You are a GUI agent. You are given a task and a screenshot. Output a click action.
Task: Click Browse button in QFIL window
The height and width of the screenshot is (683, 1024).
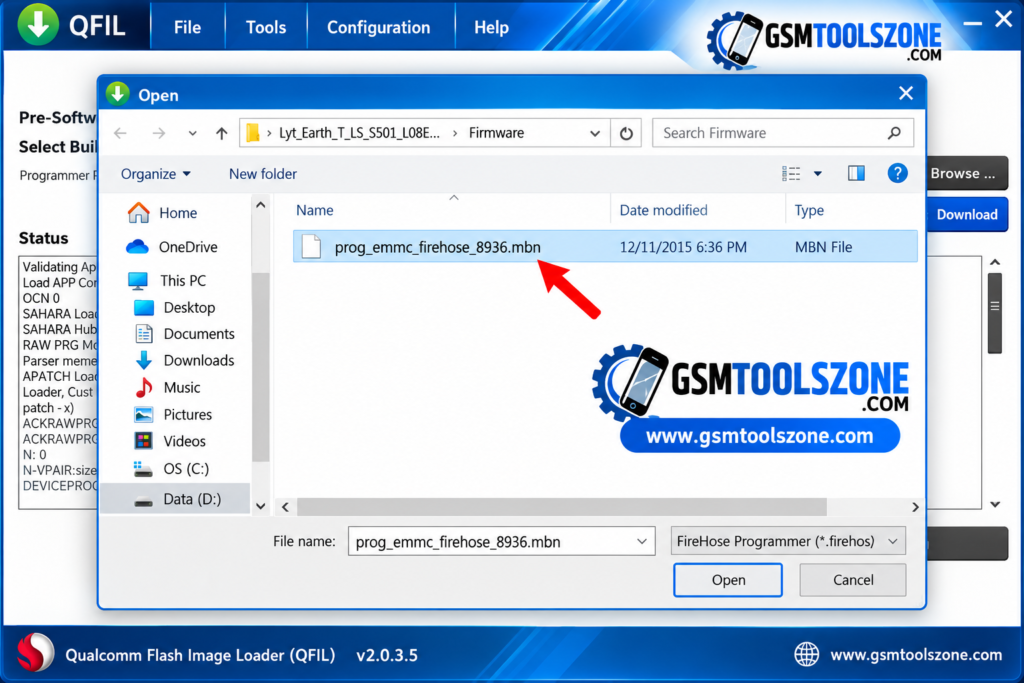tap(967, 174)
